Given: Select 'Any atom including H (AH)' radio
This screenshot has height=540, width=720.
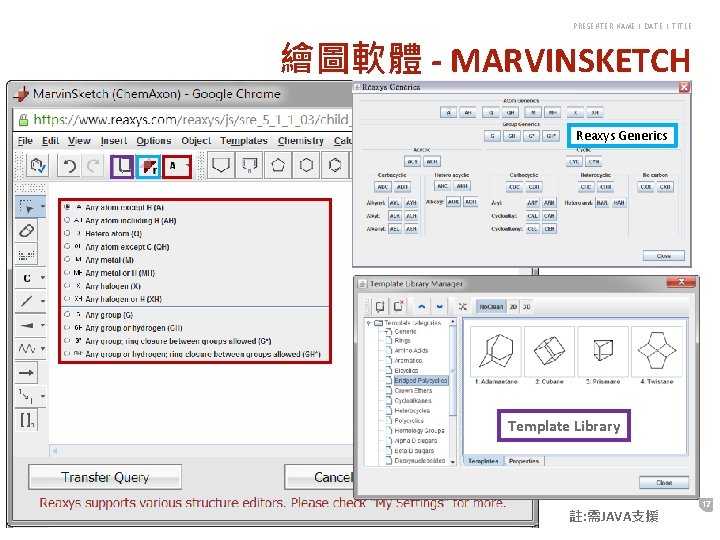Looking at the screenshot, I should 68,220.
